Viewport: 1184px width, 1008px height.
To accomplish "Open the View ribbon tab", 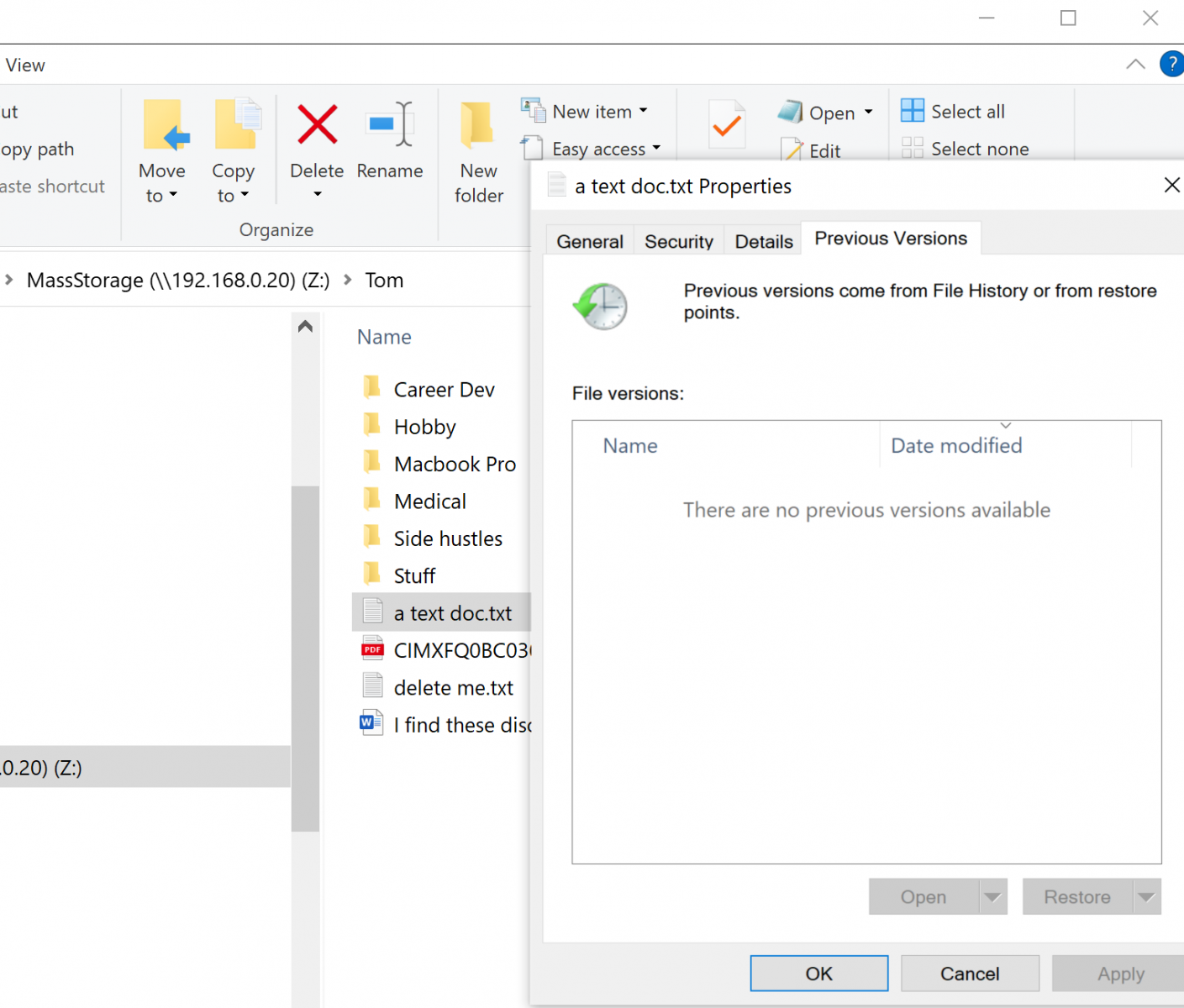I will [25, 65].
